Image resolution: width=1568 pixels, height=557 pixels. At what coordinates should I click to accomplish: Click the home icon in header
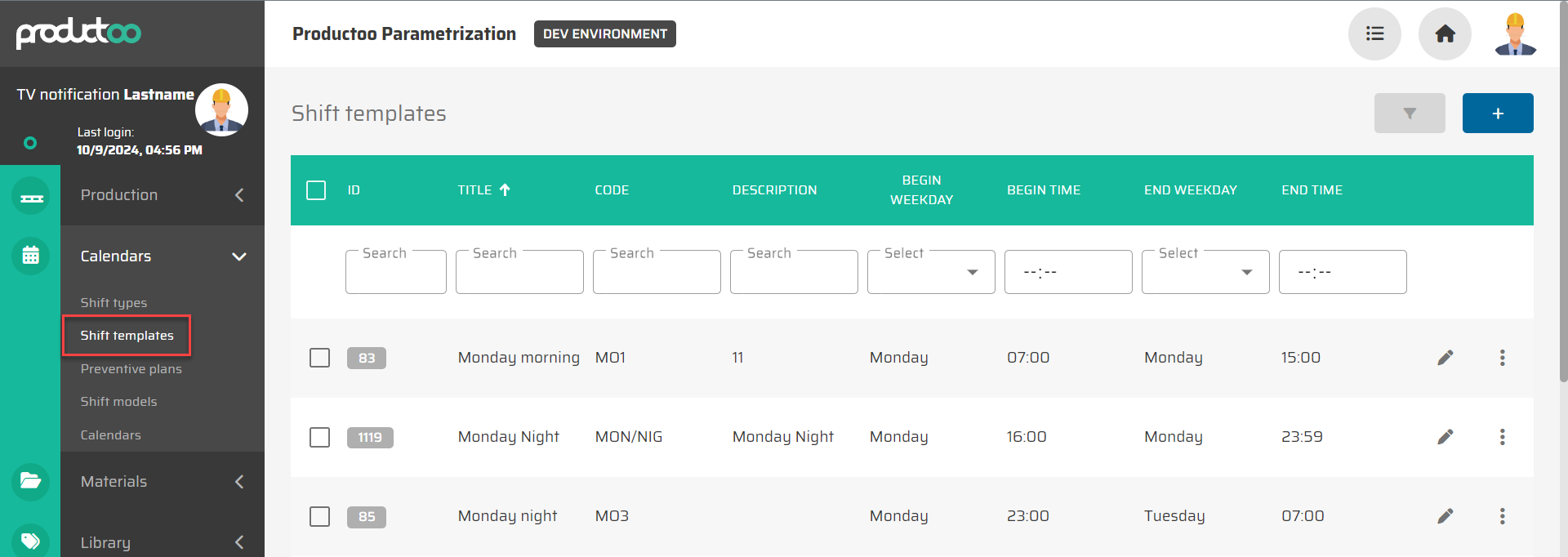coord(1445,34)
